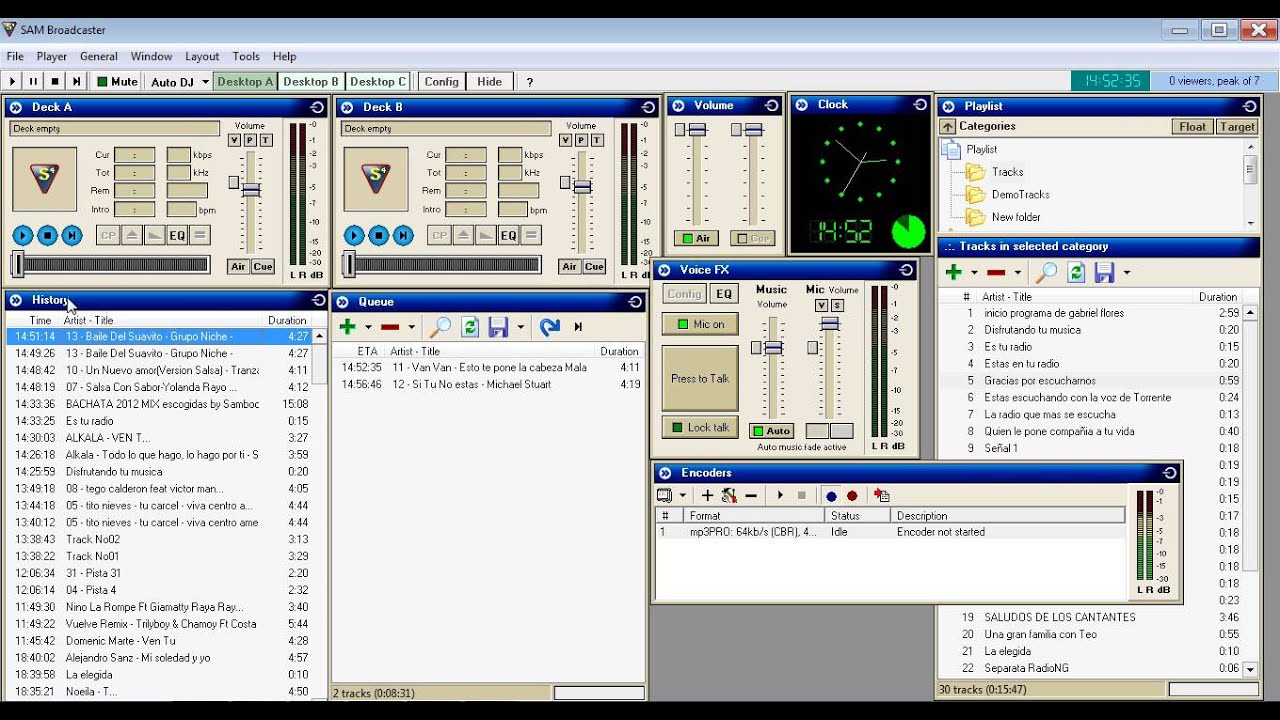
Task: Toggle Air output on Deck B
Action: pos(570,267)
